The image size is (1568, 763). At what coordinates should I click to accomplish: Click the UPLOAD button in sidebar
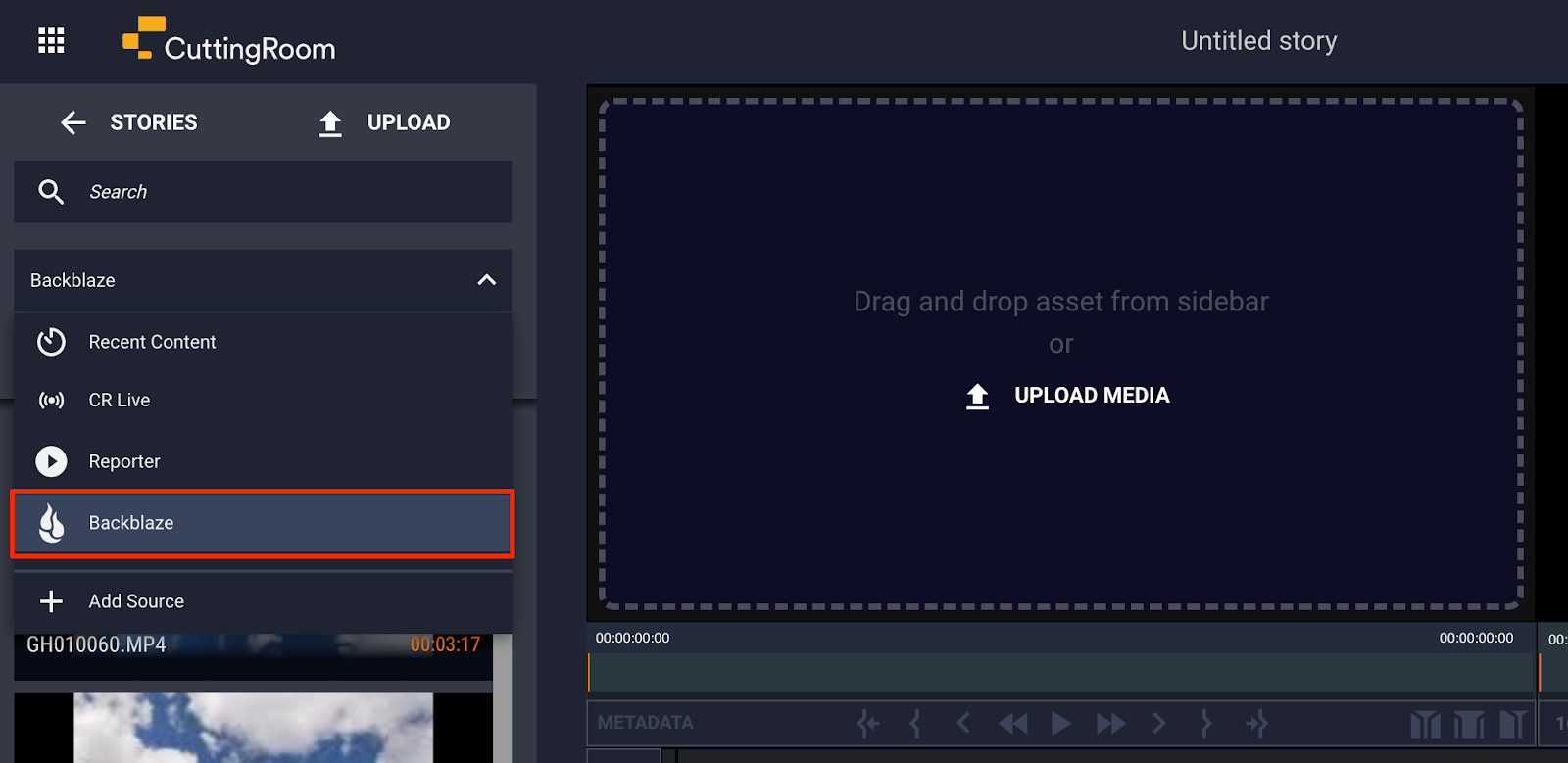[x=409, y=122]
